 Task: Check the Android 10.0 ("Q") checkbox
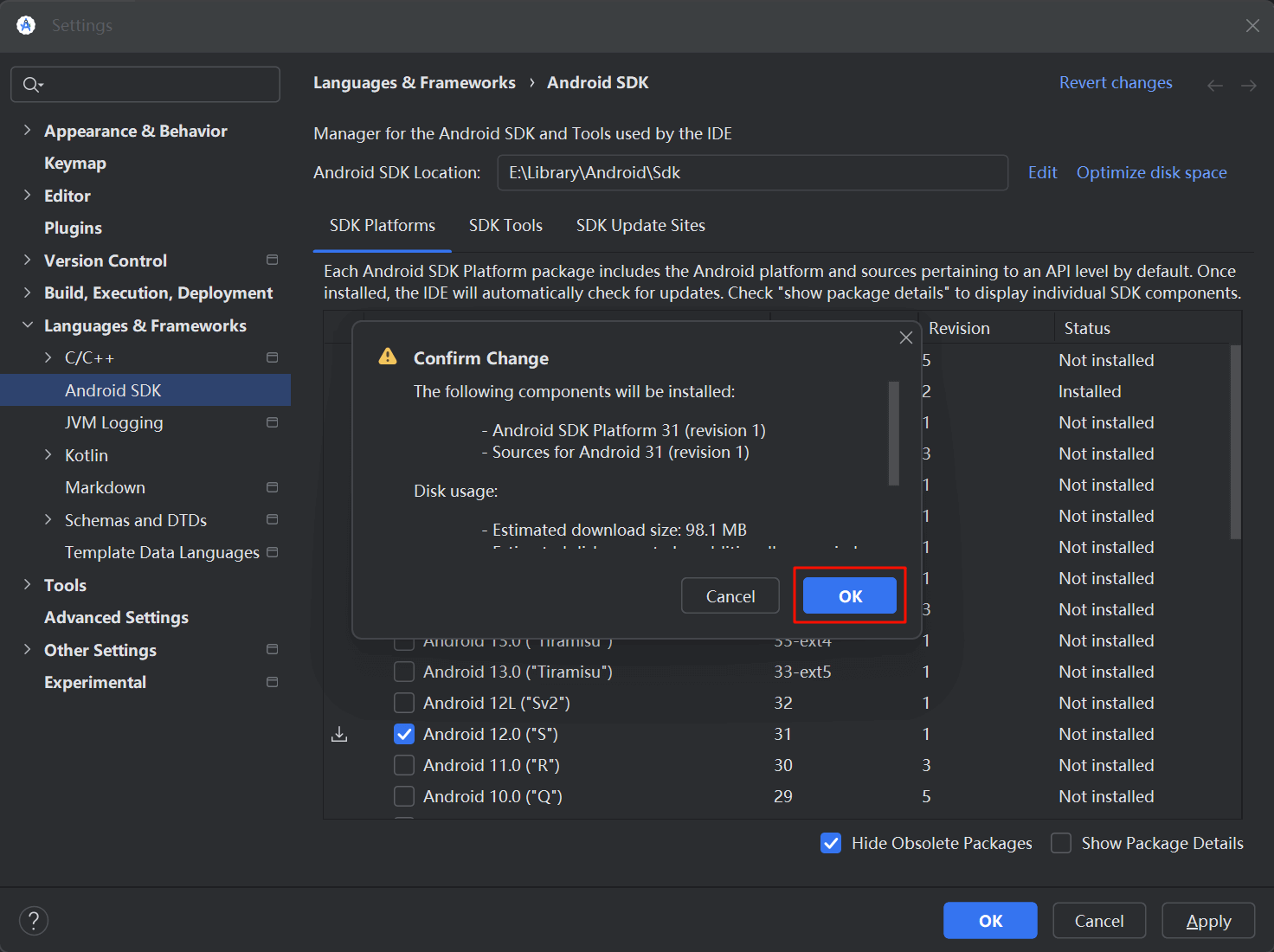click(x=404, y=796)
